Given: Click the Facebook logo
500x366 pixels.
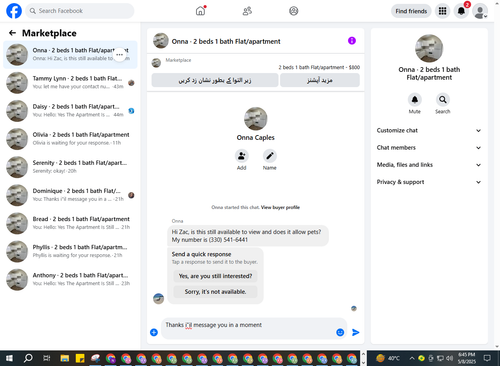Looking at the screenshot, I should [14, 11].
